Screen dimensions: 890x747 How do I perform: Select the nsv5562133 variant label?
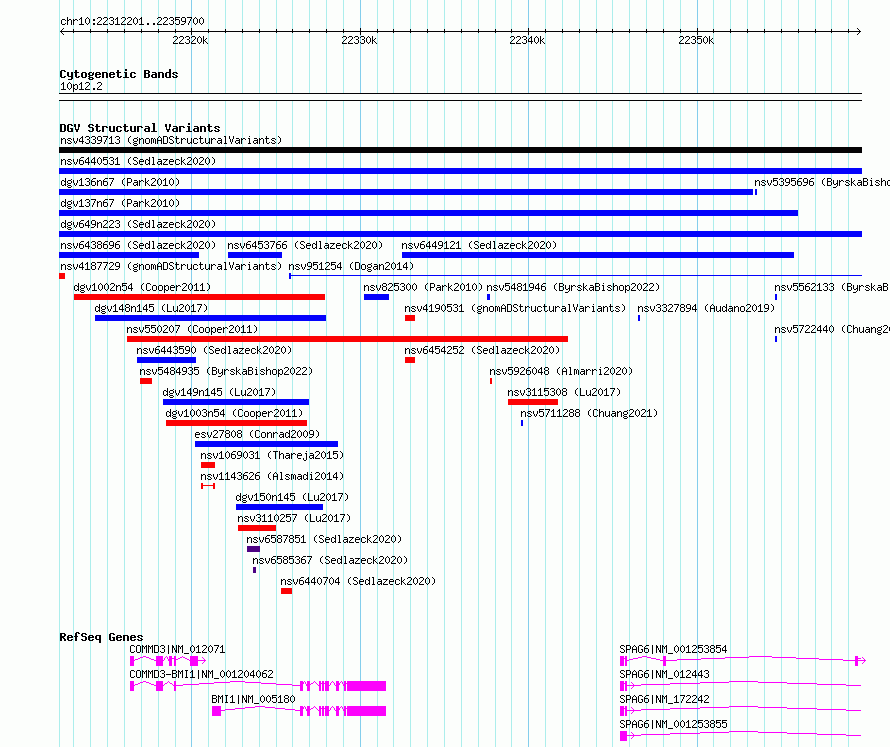(x=832, y=287)
